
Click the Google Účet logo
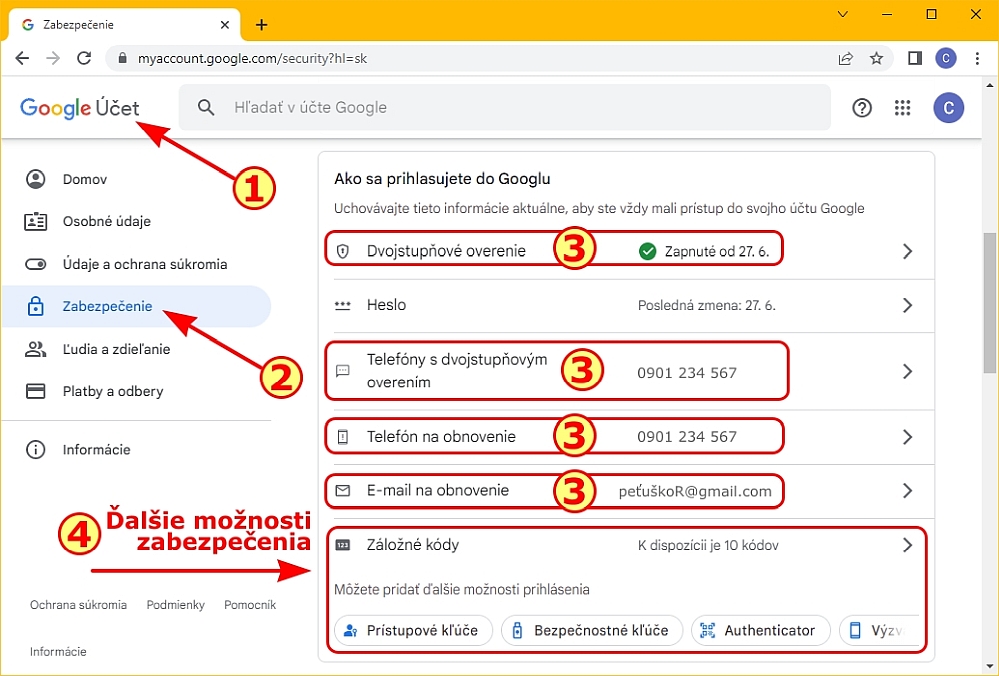tap(80, 108)
